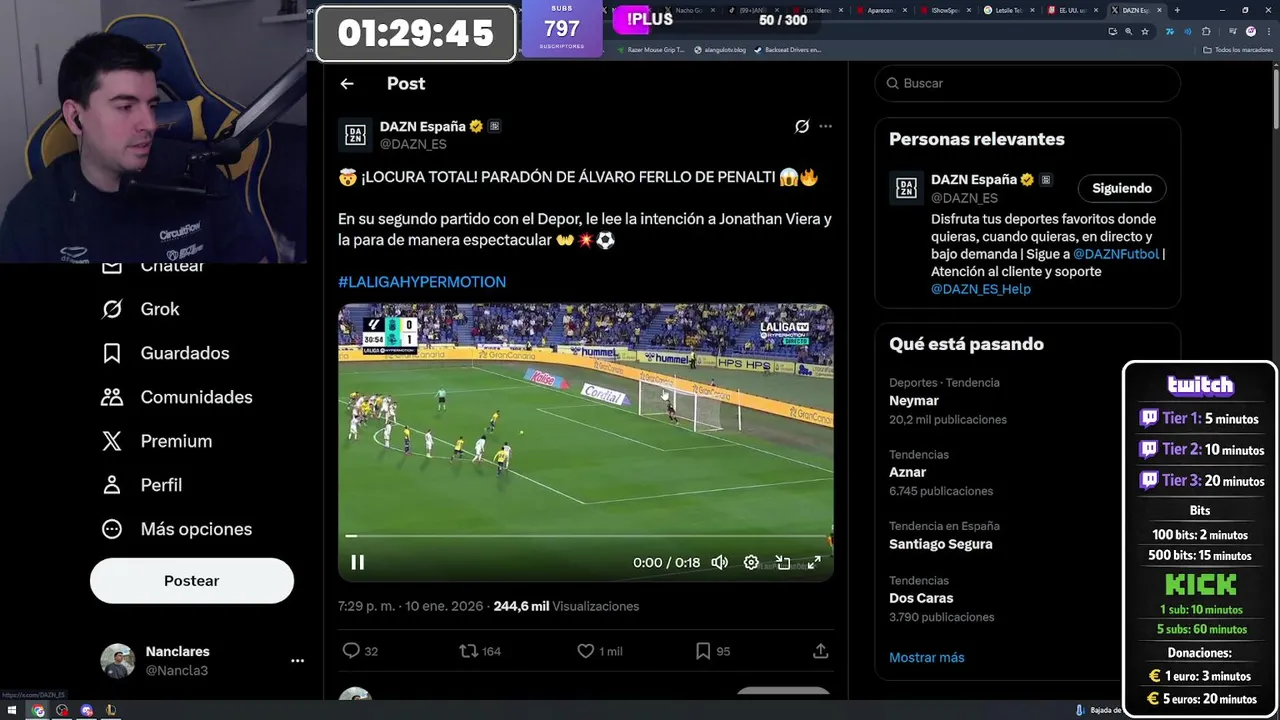Go to Comunidades in the sidebar
Screen dimensions: 1280x720
click(176, 397)
